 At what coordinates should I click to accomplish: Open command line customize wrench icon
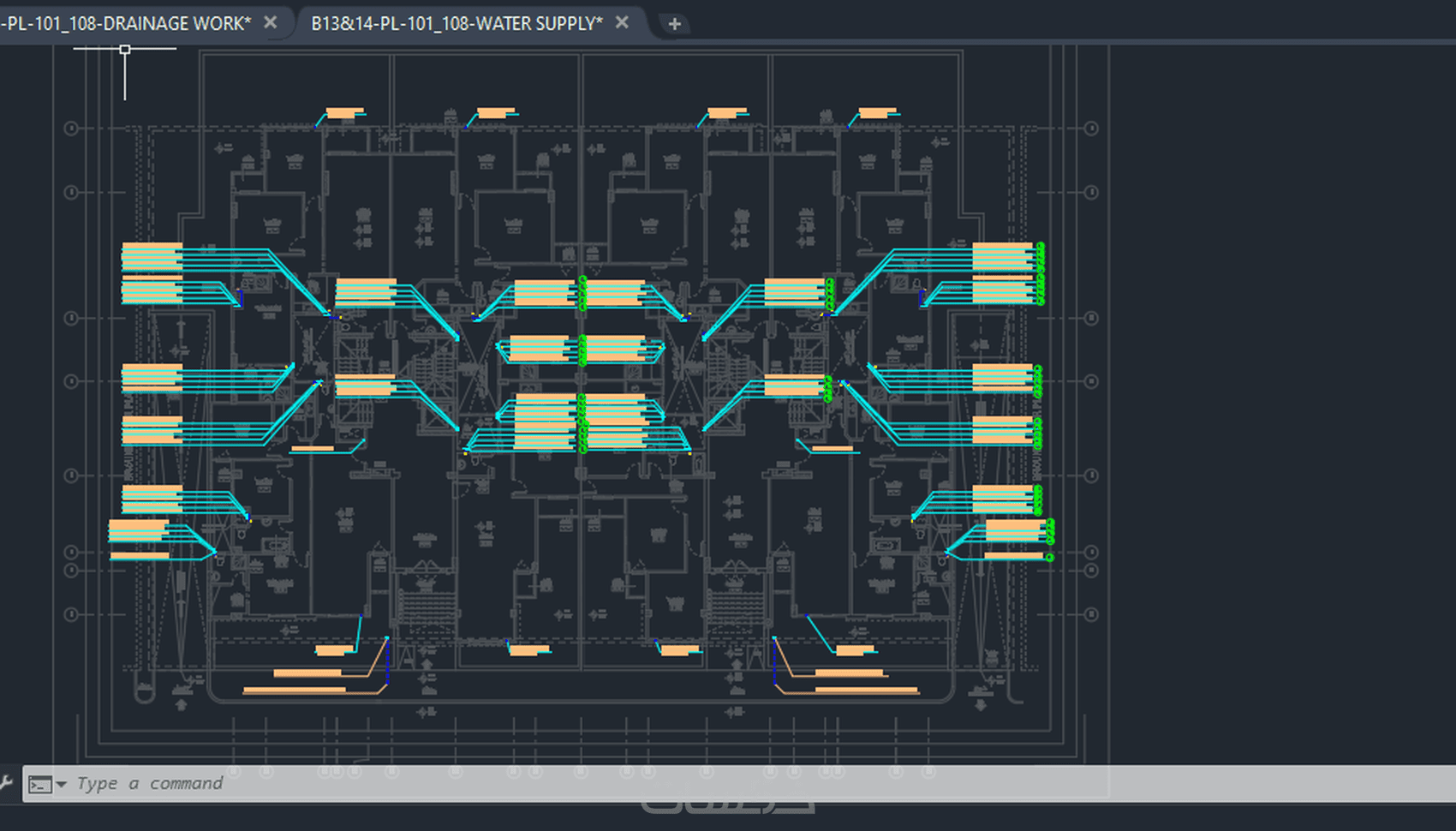coord(6,782)
